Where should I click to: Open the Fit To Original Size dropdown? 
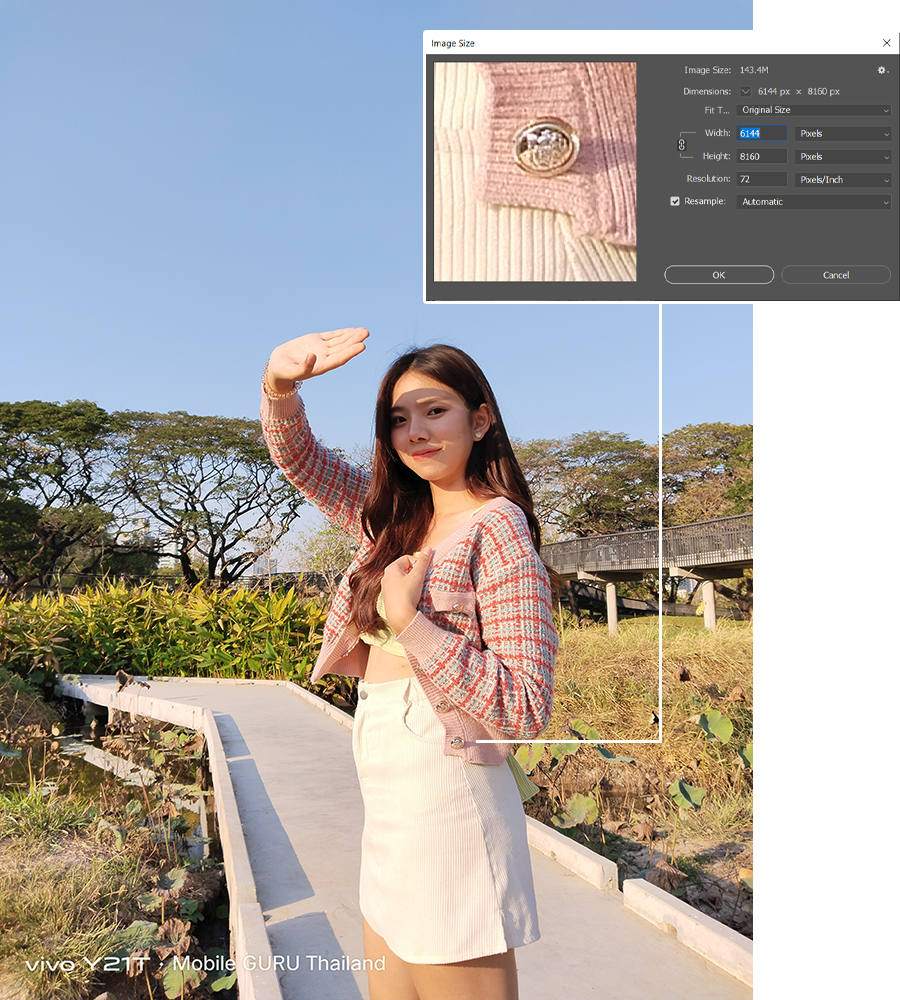(813, 110)
